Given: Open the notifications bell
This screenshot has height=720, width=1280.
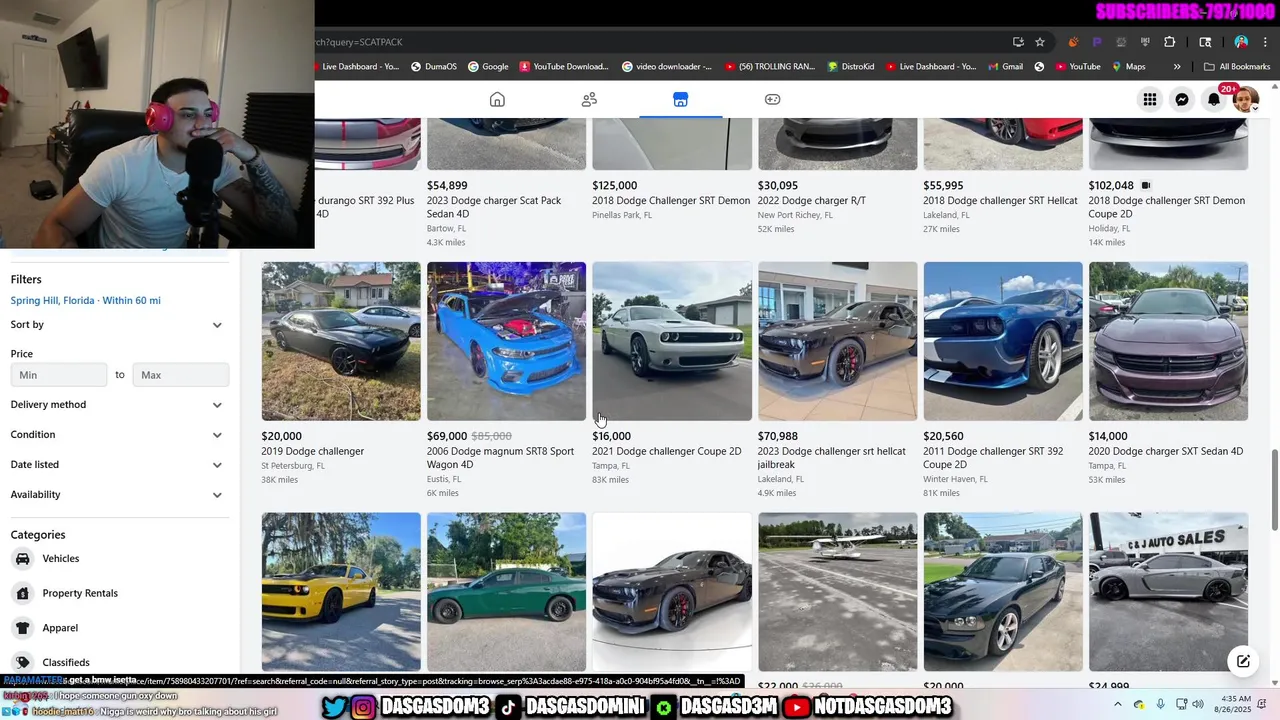Looking at the screenshot, I should click(1214, 99).
